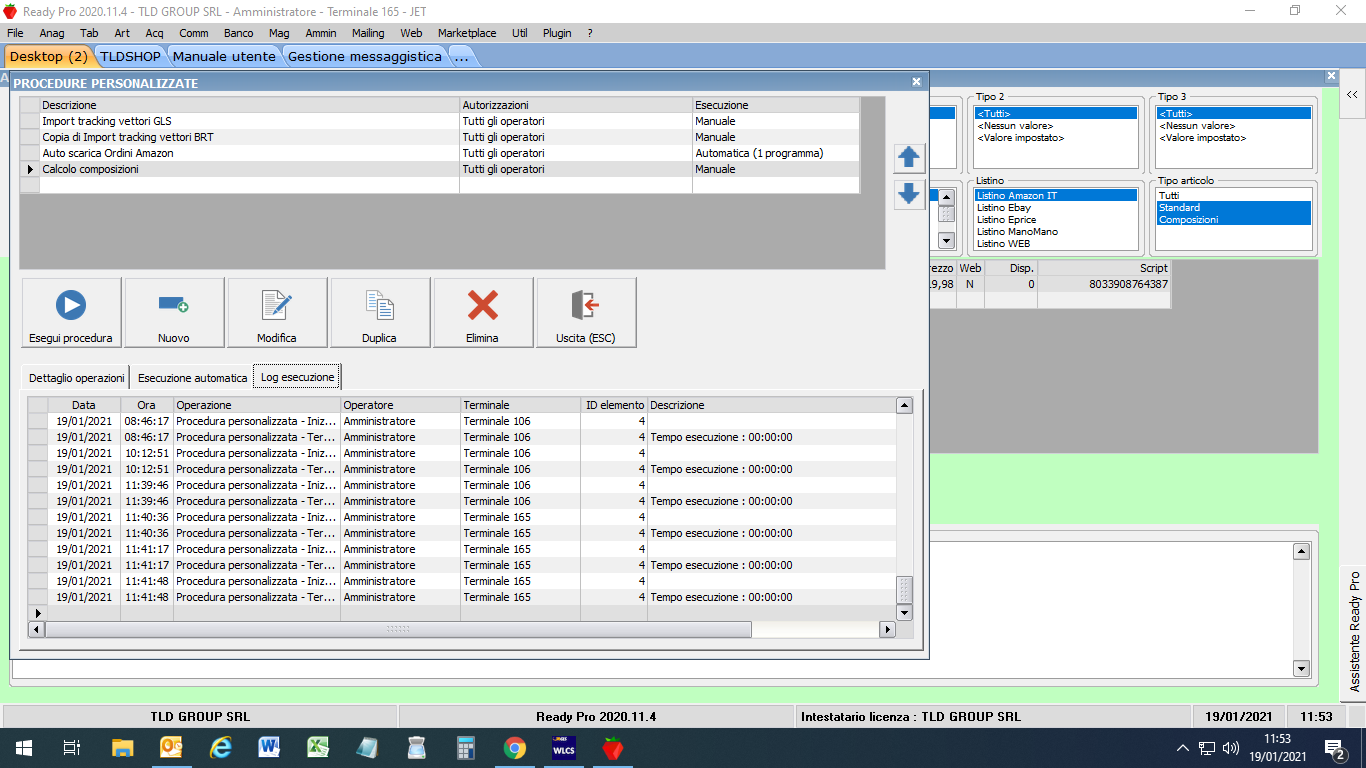Switch to Ready Pro strawberry taskbar icon
This screenshot has height=768, width=1366.
(612, 747)
